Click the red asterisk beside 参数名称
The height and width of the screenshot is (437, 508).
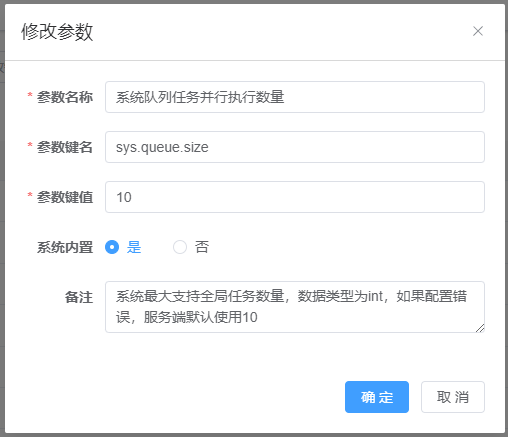tap(30, 96)
